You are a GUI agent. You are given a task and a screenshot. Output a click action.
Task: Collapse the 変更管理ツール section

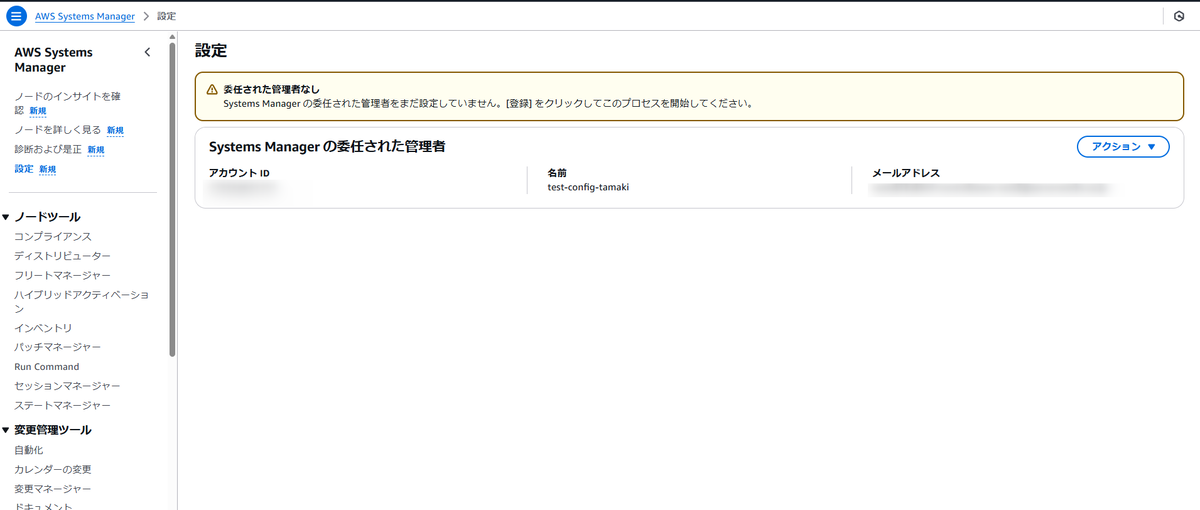[x=6, y=430]
